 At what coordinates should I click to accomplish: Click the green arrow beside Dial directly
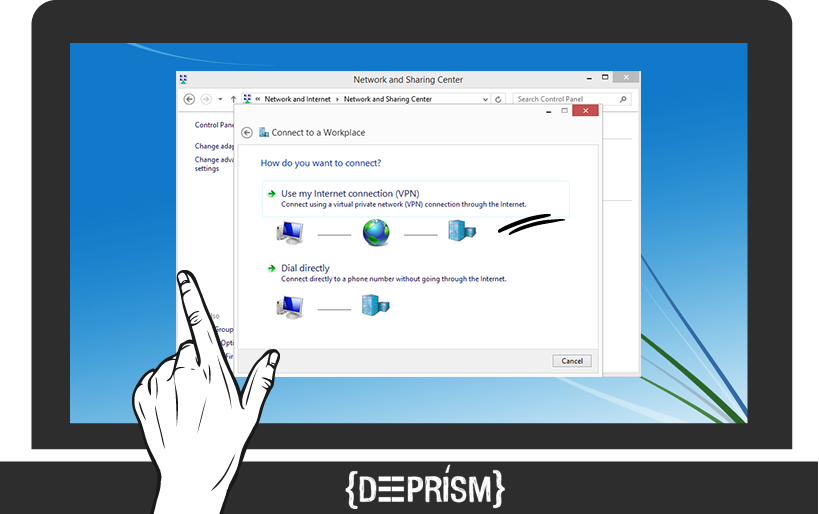click(271, 268)
